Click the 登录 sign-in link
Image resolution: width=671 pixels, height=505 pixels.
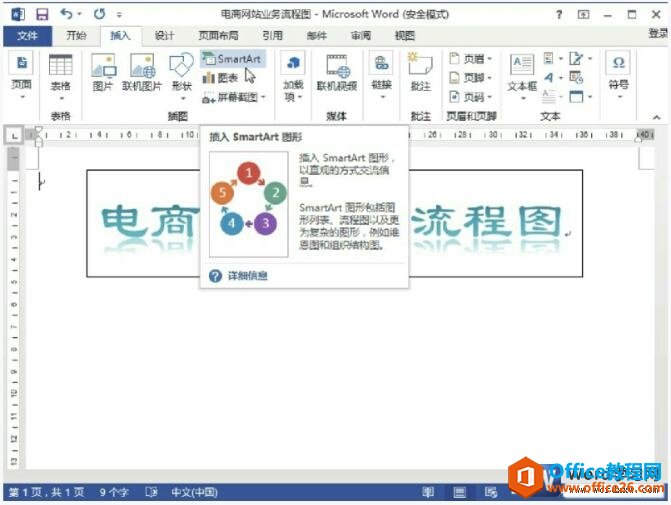pos(658,33)
